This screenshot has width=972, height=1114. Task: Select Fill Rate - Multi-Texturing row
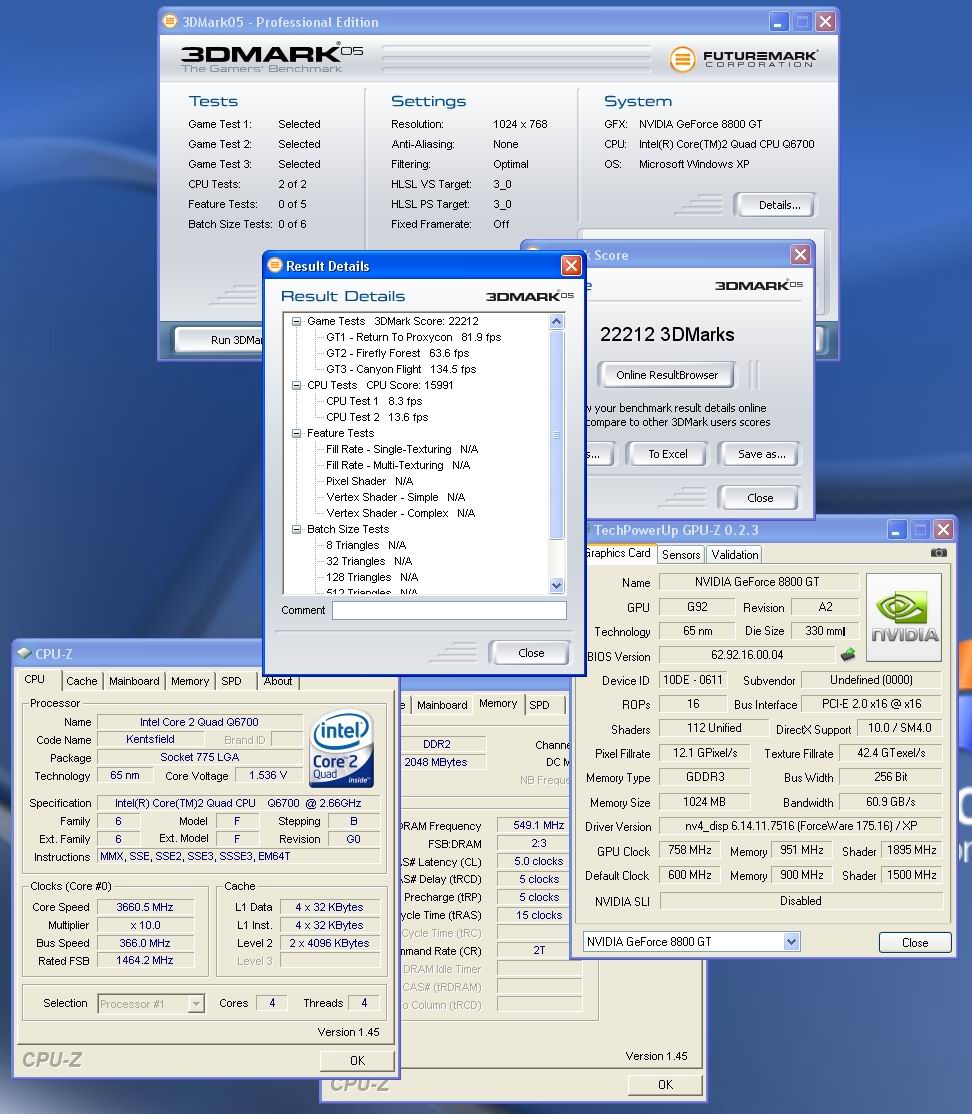pyautogui.click(x=398, y=465)
